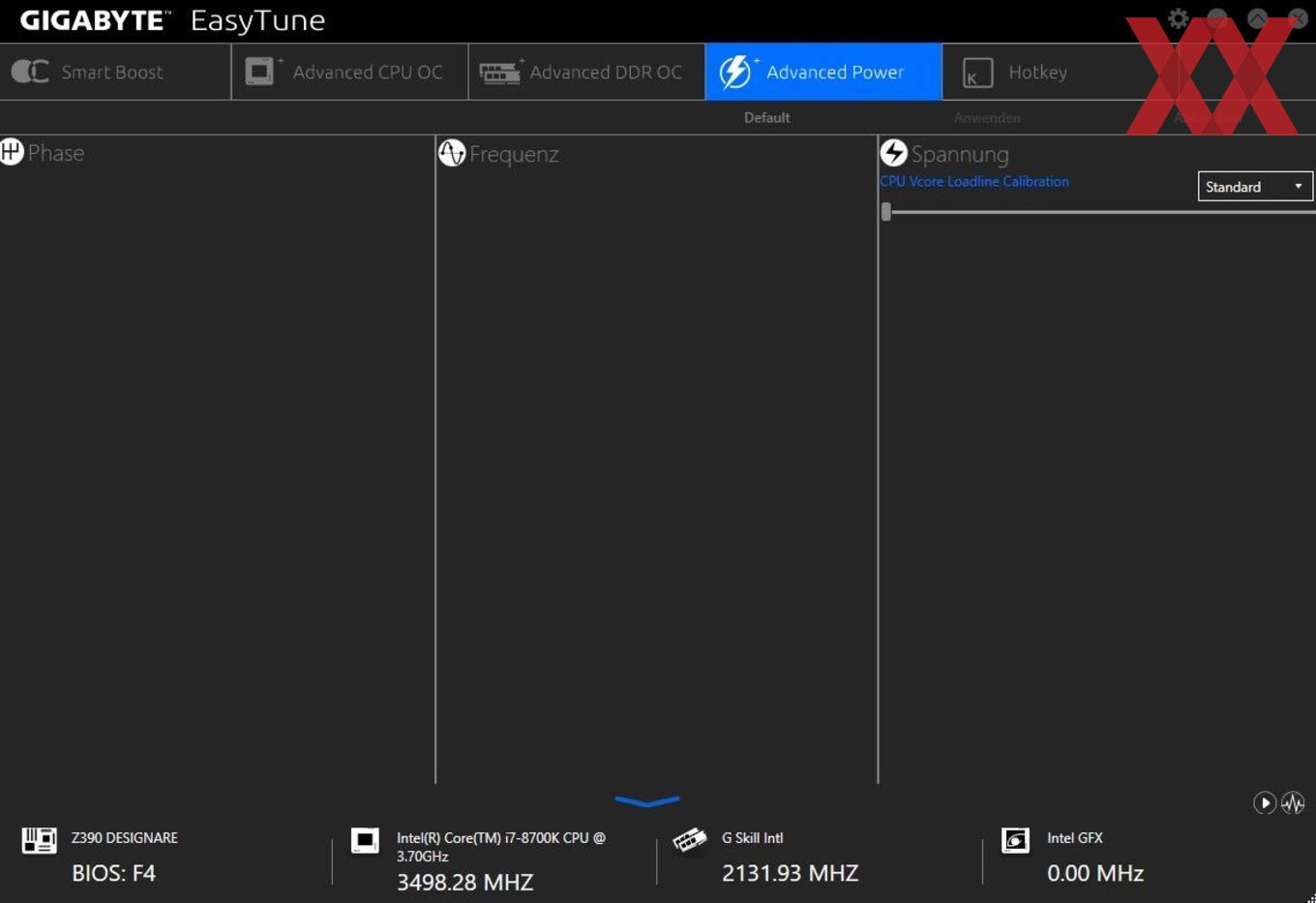Screen dimensions: 1316x903
Task: Click the CPU Vcore Loadline Calibration slider handle
Action: [x=886, y=212]
